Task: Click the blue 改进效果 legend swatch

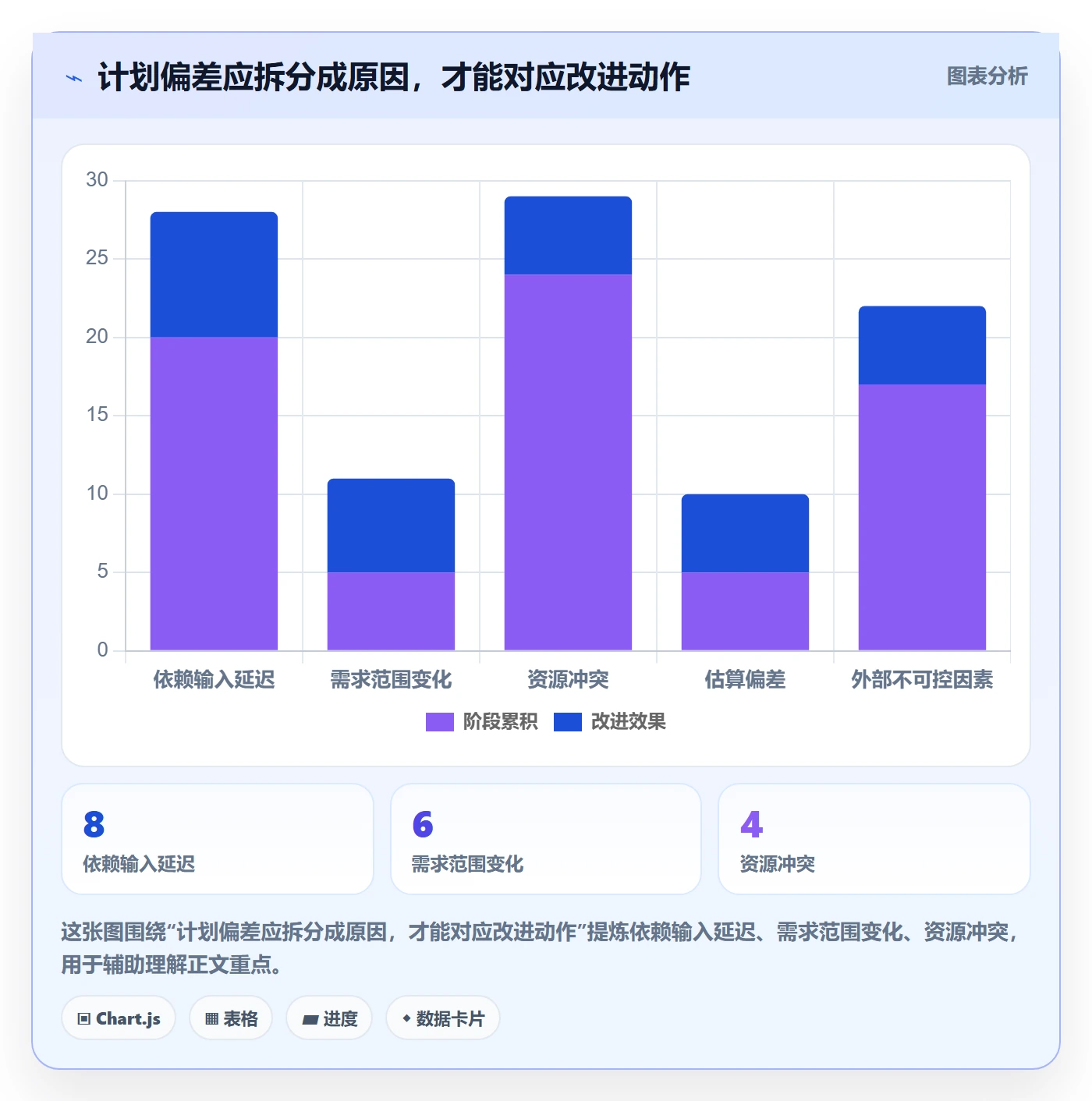Action: click(568, 722)
